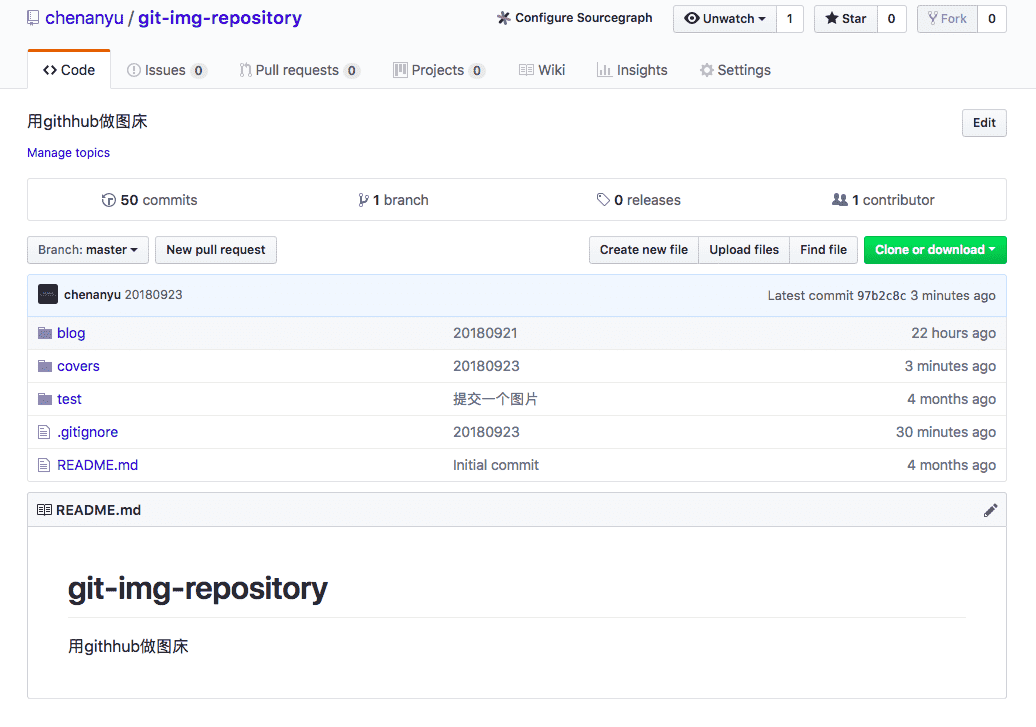Click commit message 提交一个图片

[496, 399]
